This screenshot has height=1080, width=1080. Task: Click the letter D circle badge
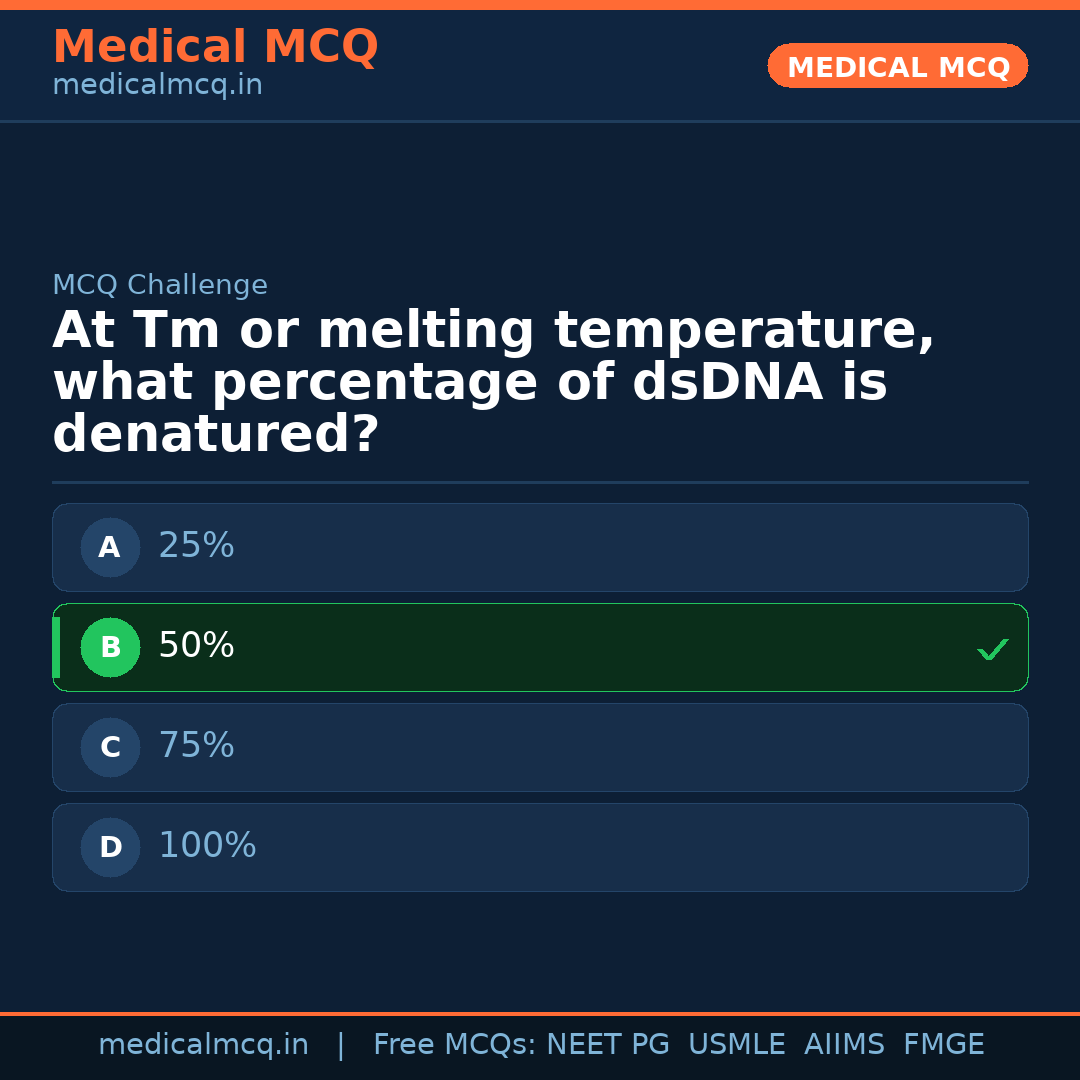click(x=110, y=847)
